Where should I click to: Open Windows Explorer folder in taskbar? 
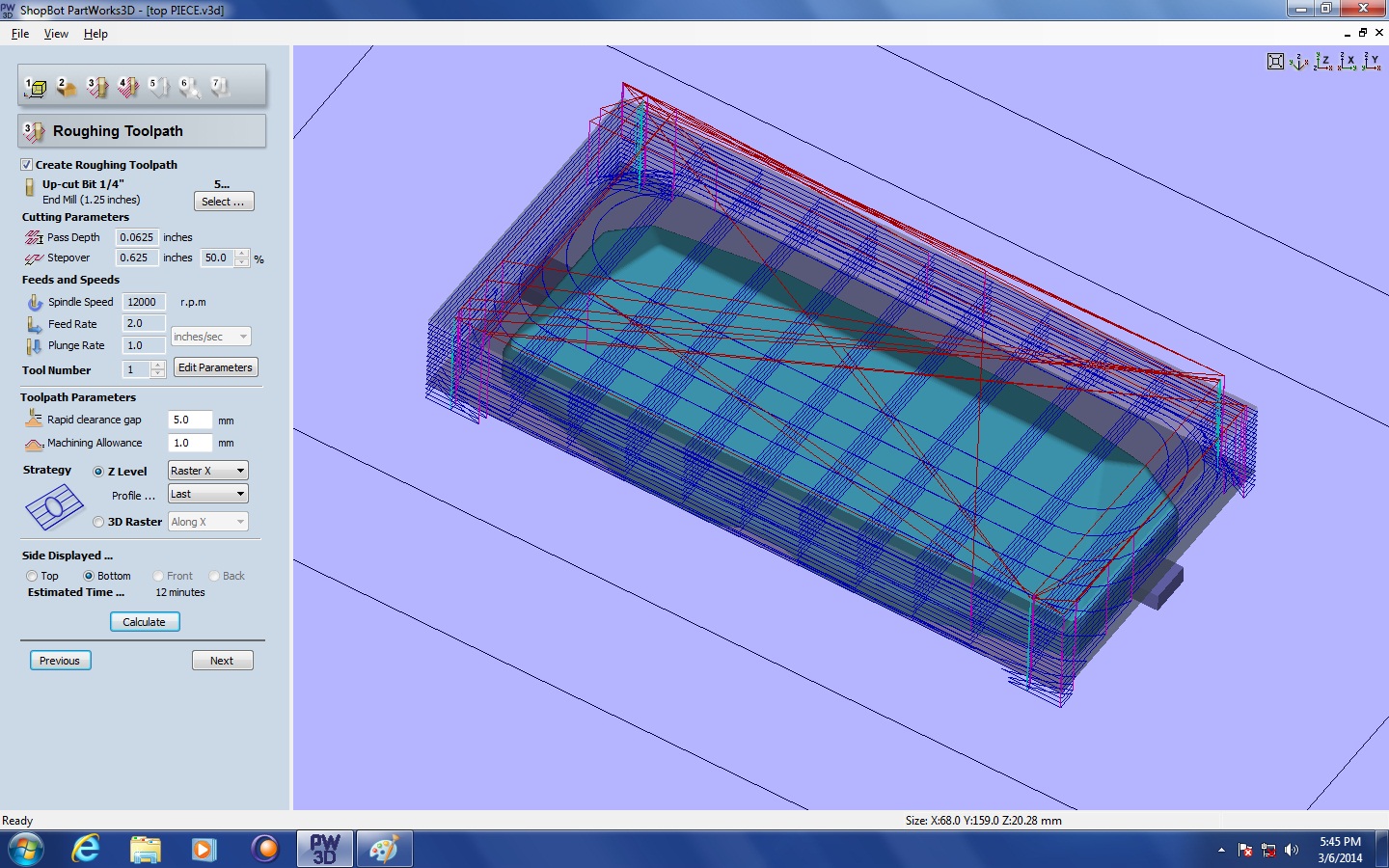pos(146,849)
